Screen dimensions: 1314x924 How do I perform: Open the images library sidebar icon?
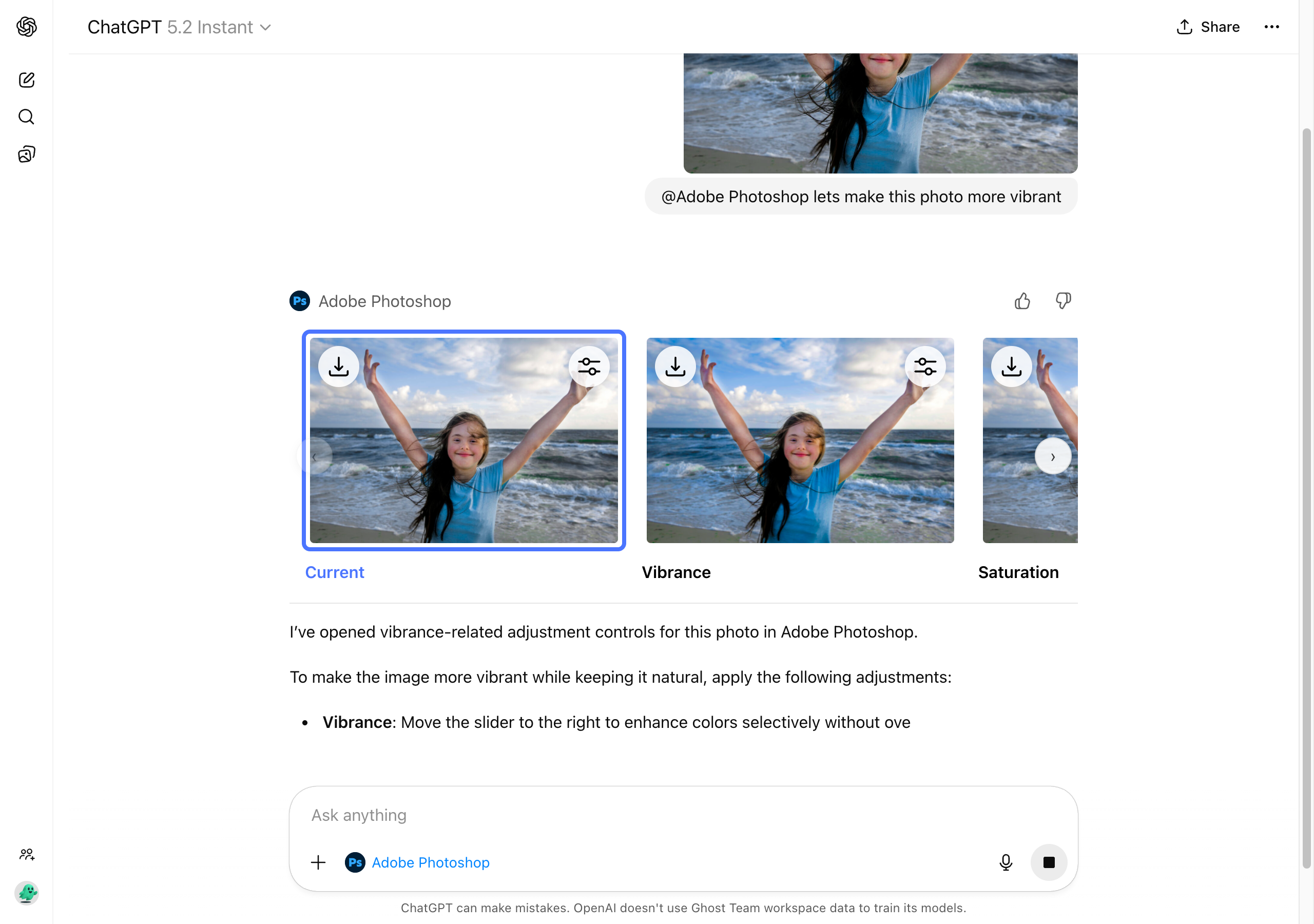coord(26,154)
